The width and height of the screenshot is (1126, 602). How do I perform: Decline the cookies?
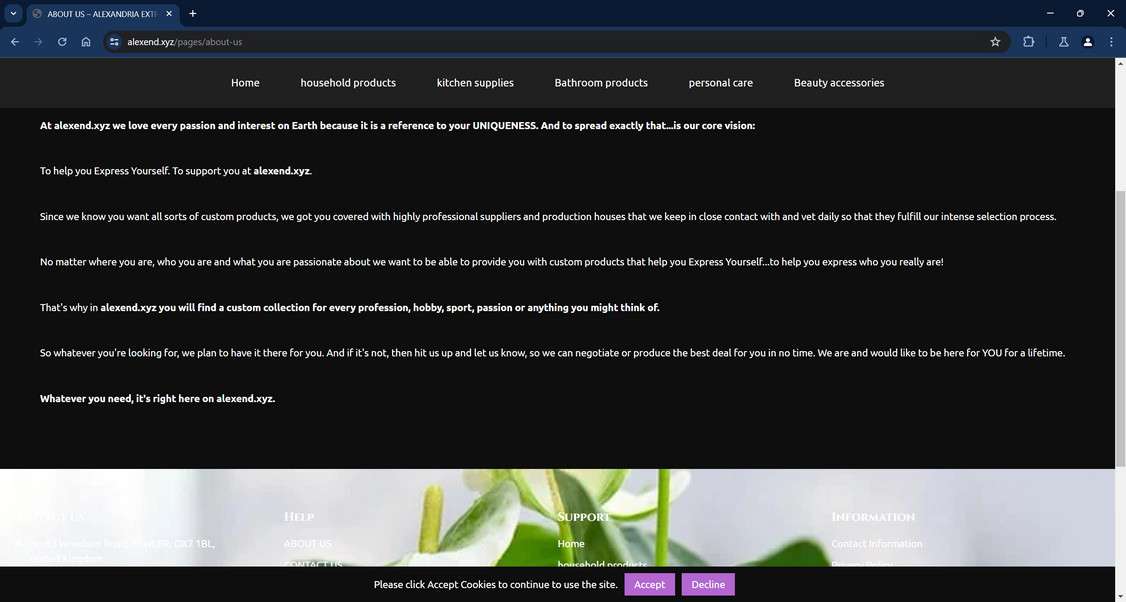pyautogui.click(x=708, y=584)
